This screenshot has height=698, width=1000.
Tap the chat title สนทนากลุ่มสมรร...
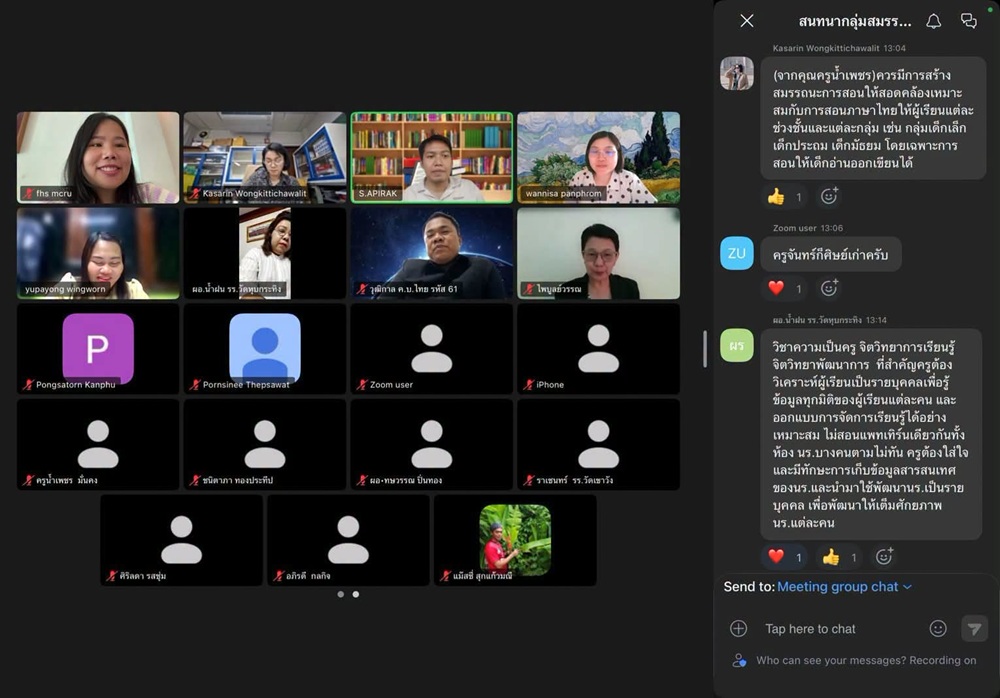pyautogui.click(x=855, y=21)
